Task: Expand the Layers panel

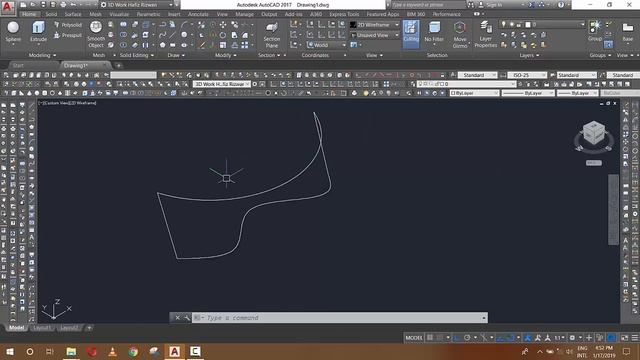Action: click(529, 55)
